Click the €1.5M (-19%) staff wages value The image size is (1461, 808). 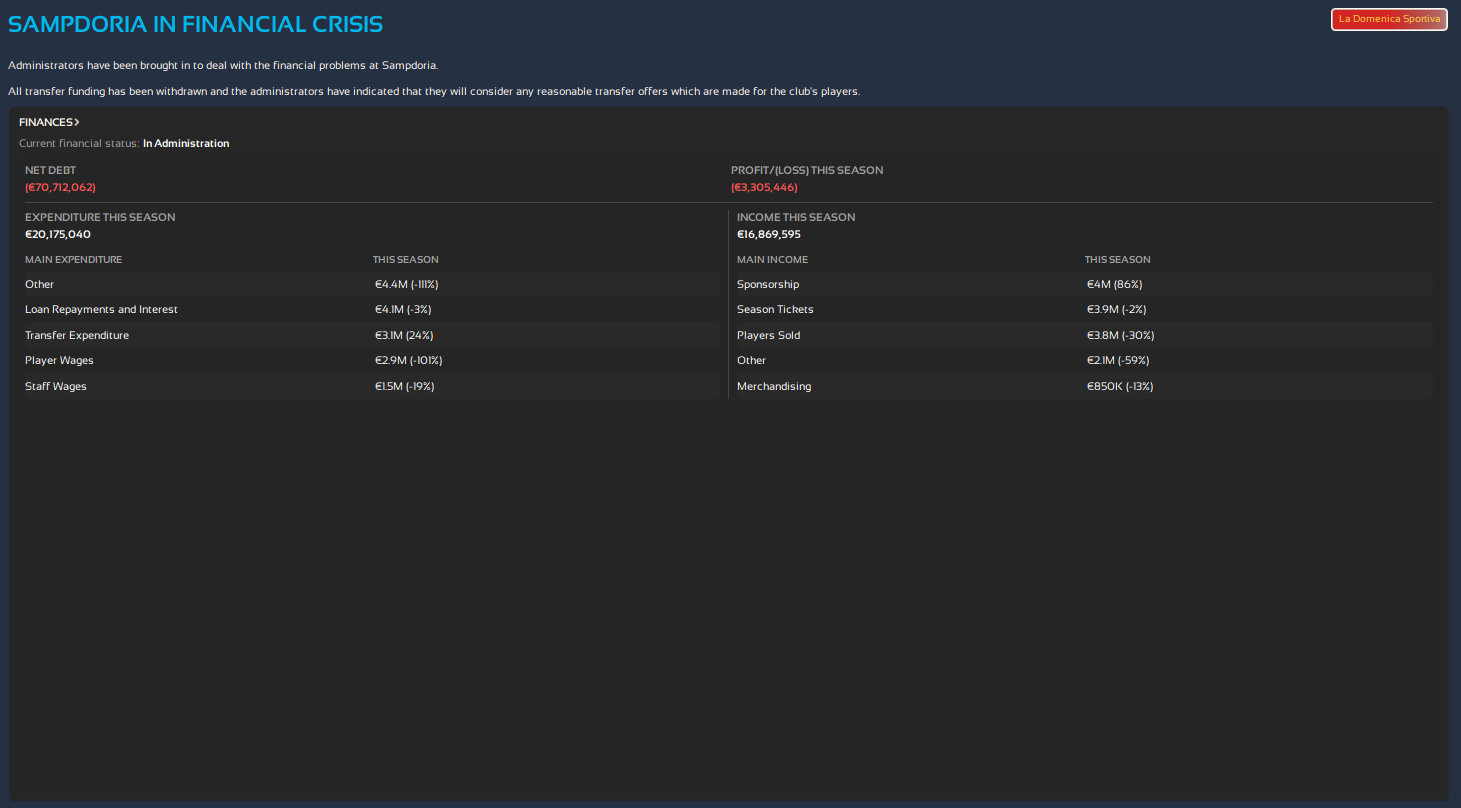point(405,386)
